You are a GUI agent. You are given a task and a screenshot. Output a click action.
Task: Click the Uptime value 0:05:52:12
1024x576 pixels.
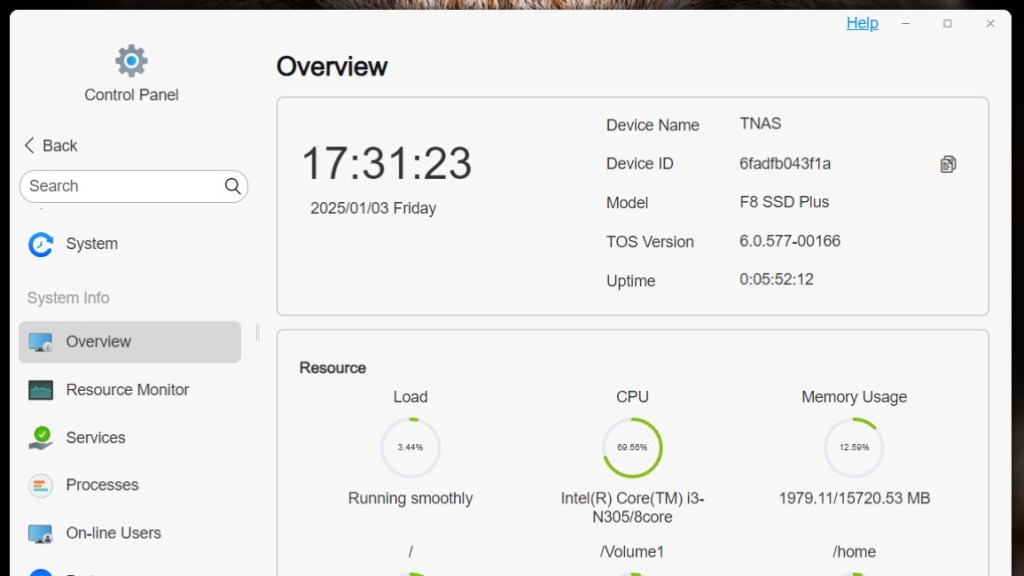[x=776, y=280]
